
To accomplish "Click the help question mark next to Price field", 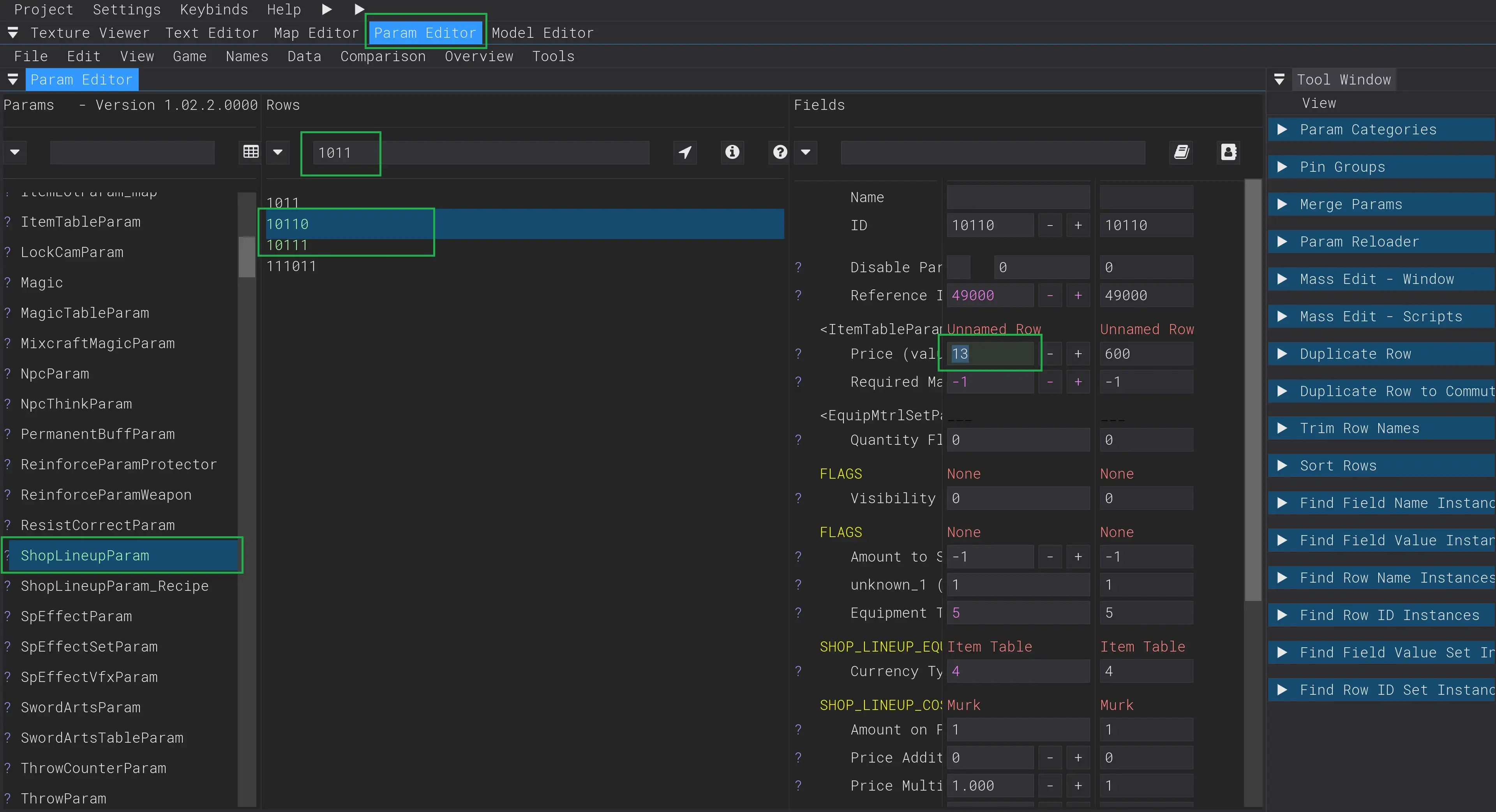I will pyautogui.click(x=799, y=354).
